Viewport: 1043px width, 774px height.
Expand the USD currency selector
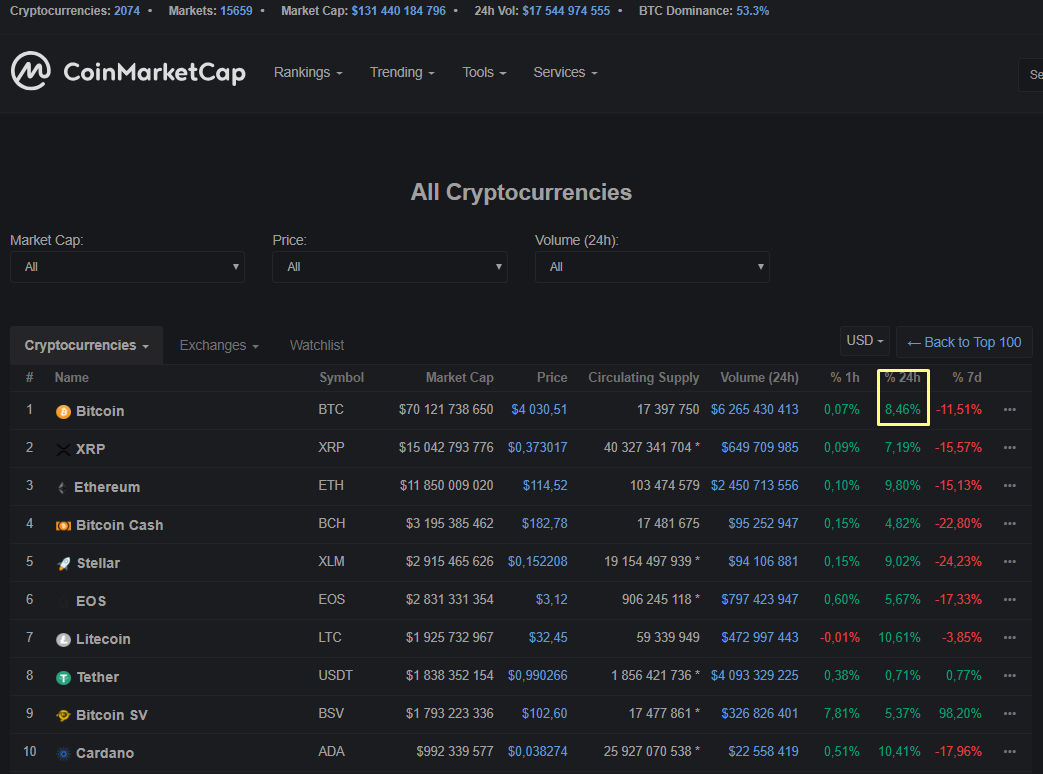point(865,341)
